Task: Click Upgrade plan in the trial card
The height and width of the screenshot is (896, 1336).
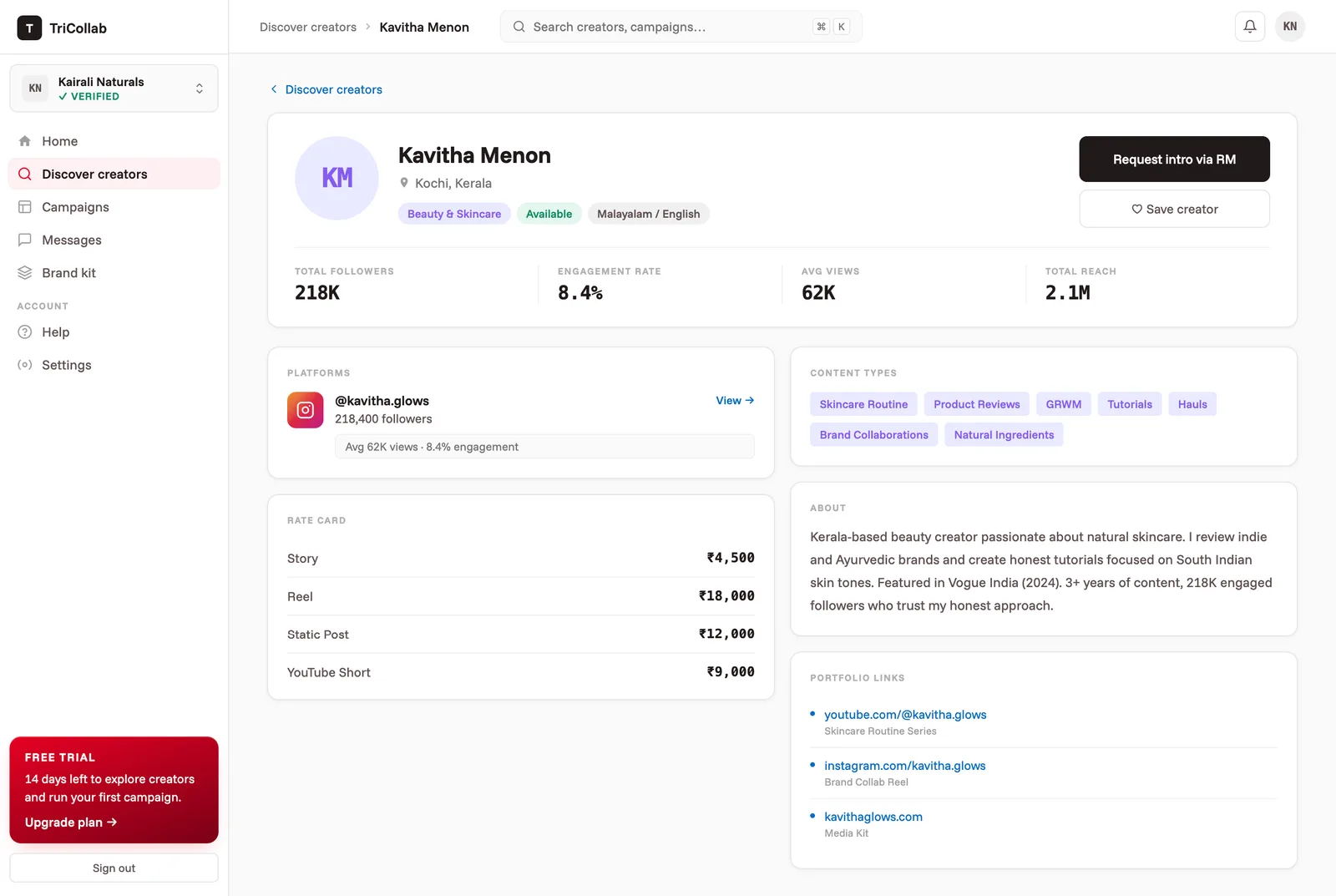Action: coord(71,823)
